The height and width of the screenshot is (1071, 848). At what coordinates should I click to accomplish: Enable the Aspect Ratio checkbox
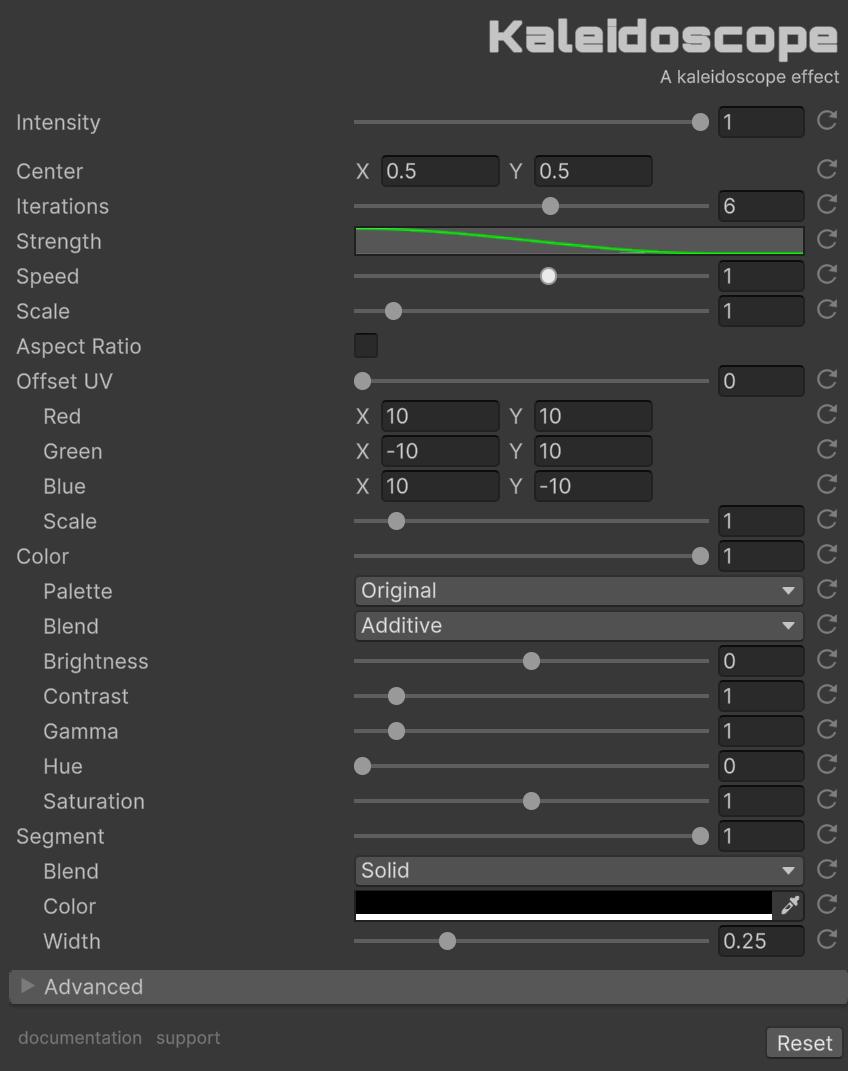point(366,346)
